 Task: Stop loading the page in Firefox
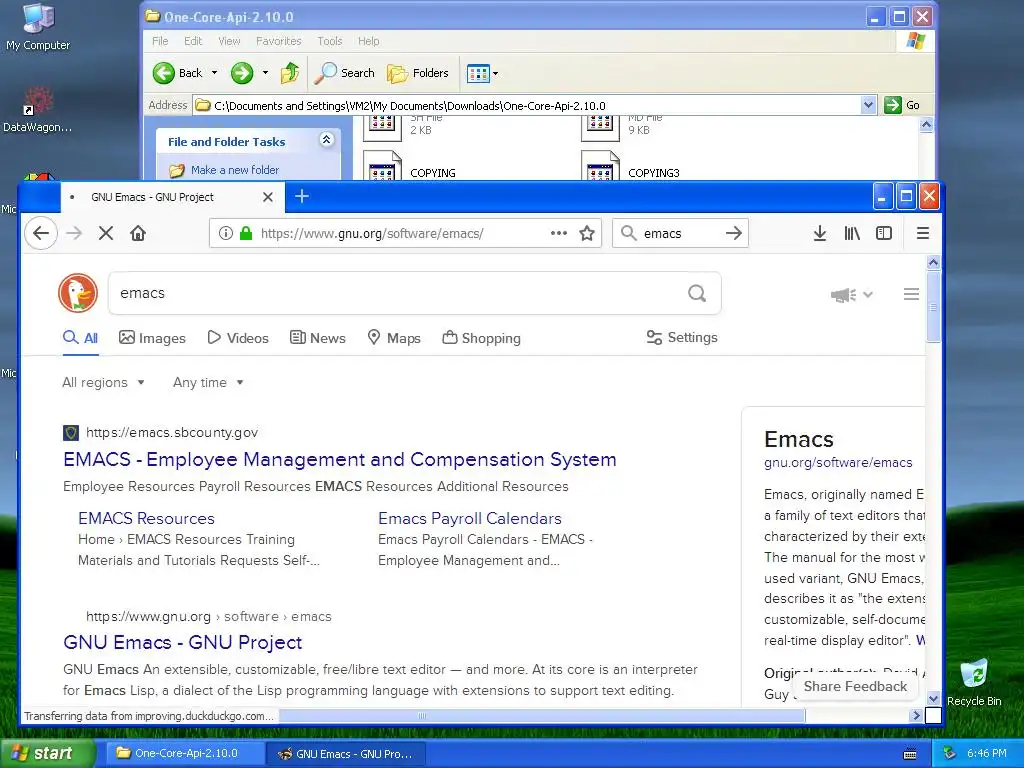point(106,233)
